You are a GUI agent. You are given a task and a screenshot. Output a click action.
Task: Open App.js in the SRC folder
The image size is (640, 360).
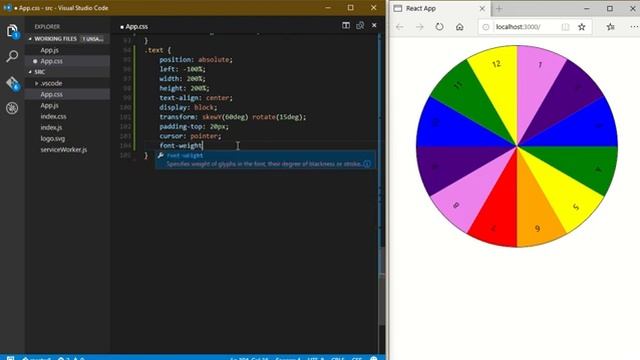pos(49,105)
